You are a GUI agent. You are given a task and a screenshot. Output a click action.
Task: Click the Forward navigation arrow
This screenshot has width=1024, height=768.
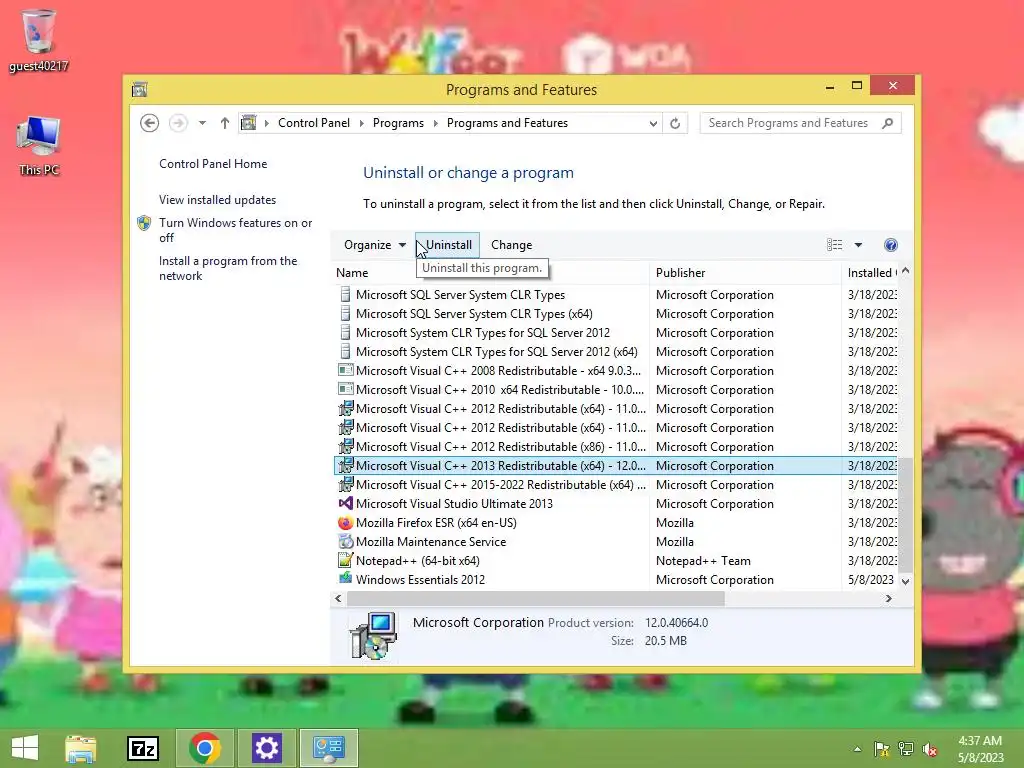(x=178, y=123)
